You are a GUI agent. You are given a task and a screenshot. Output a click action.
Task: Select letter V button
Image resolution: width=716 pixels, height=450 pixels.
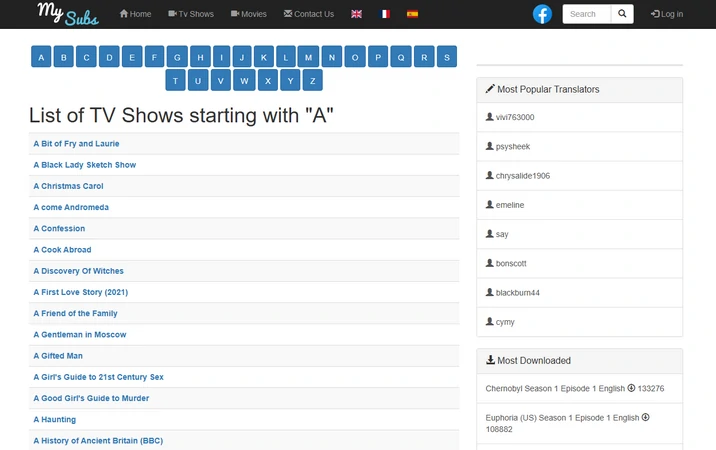(221, 80)
